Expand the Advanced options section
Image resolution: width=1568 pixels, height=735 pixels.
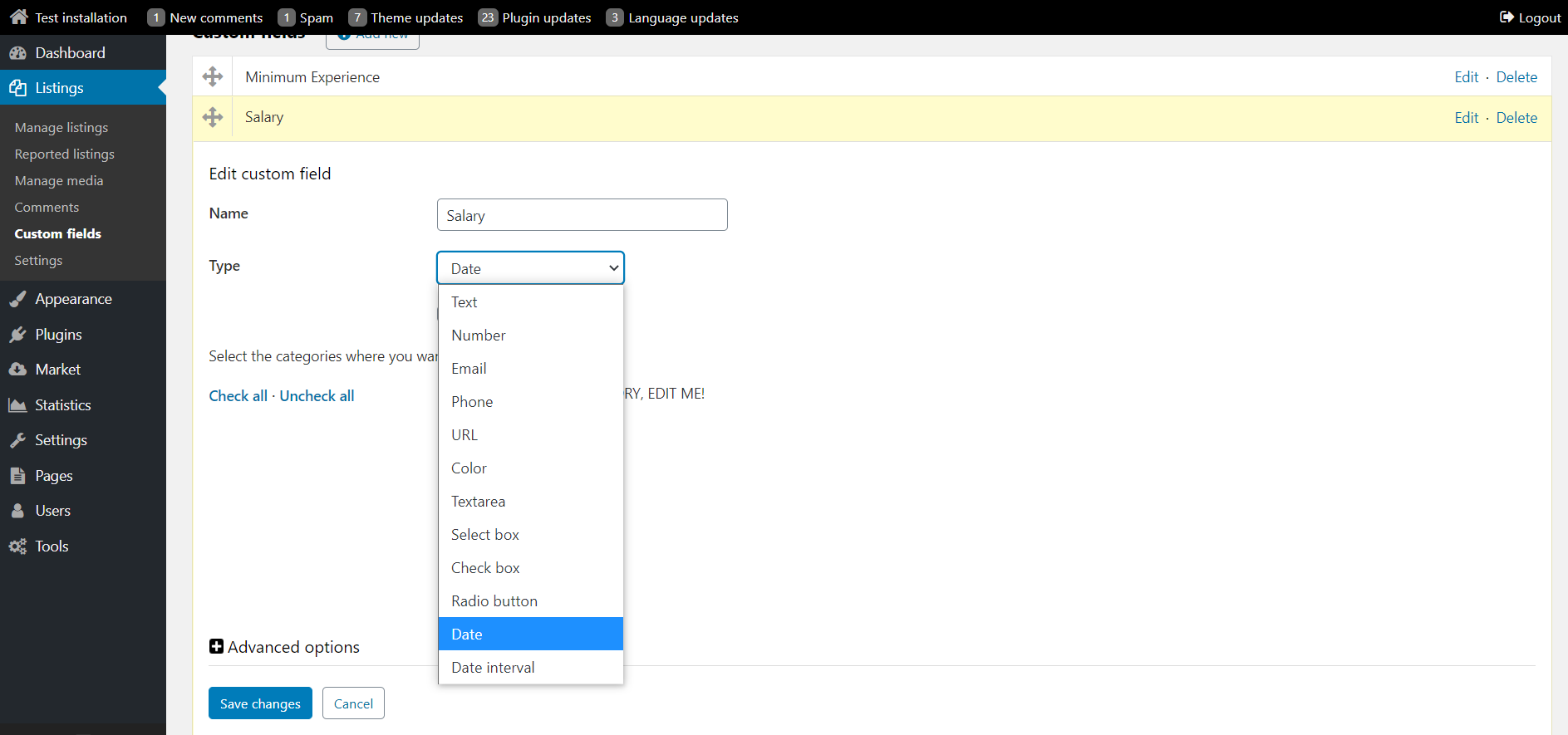pos(284,647)
